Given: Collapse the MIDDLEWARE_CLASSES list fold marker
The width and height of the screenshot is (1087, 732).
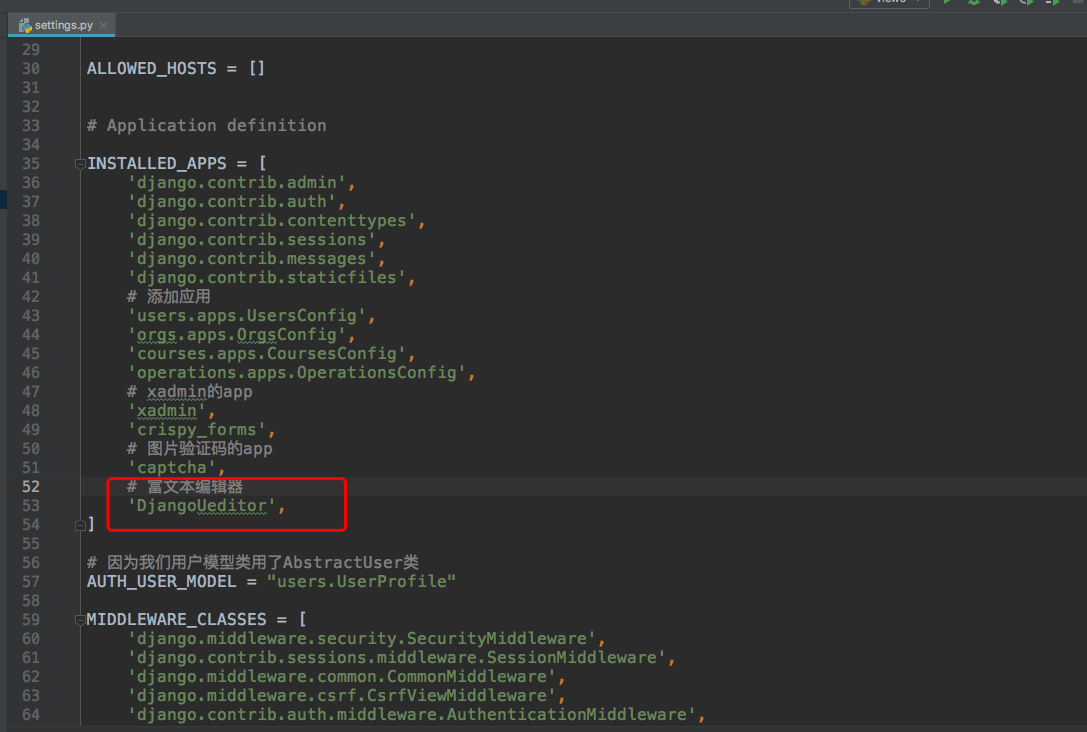Looking at the screenshot, I should pos(80,620).
